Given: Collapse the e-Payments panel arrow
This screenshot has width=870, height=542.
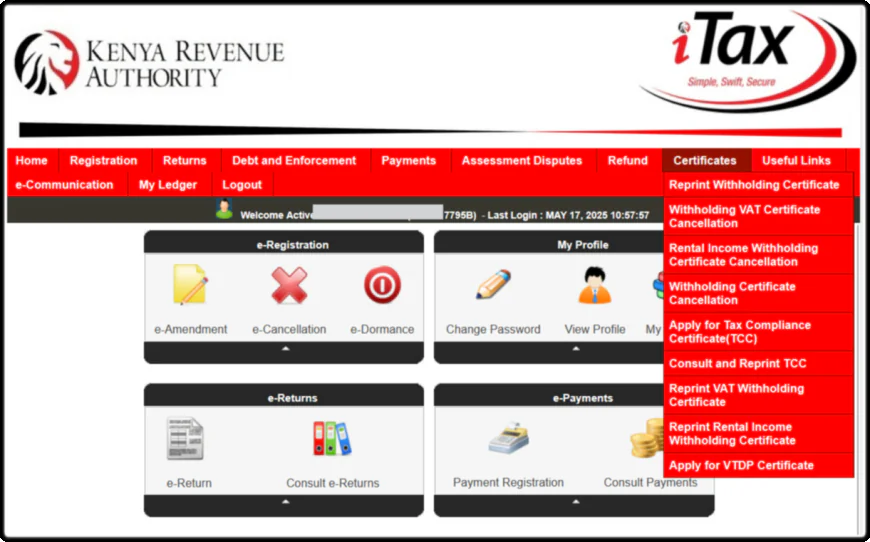Looking at the screenshot, I should (576, 502).
